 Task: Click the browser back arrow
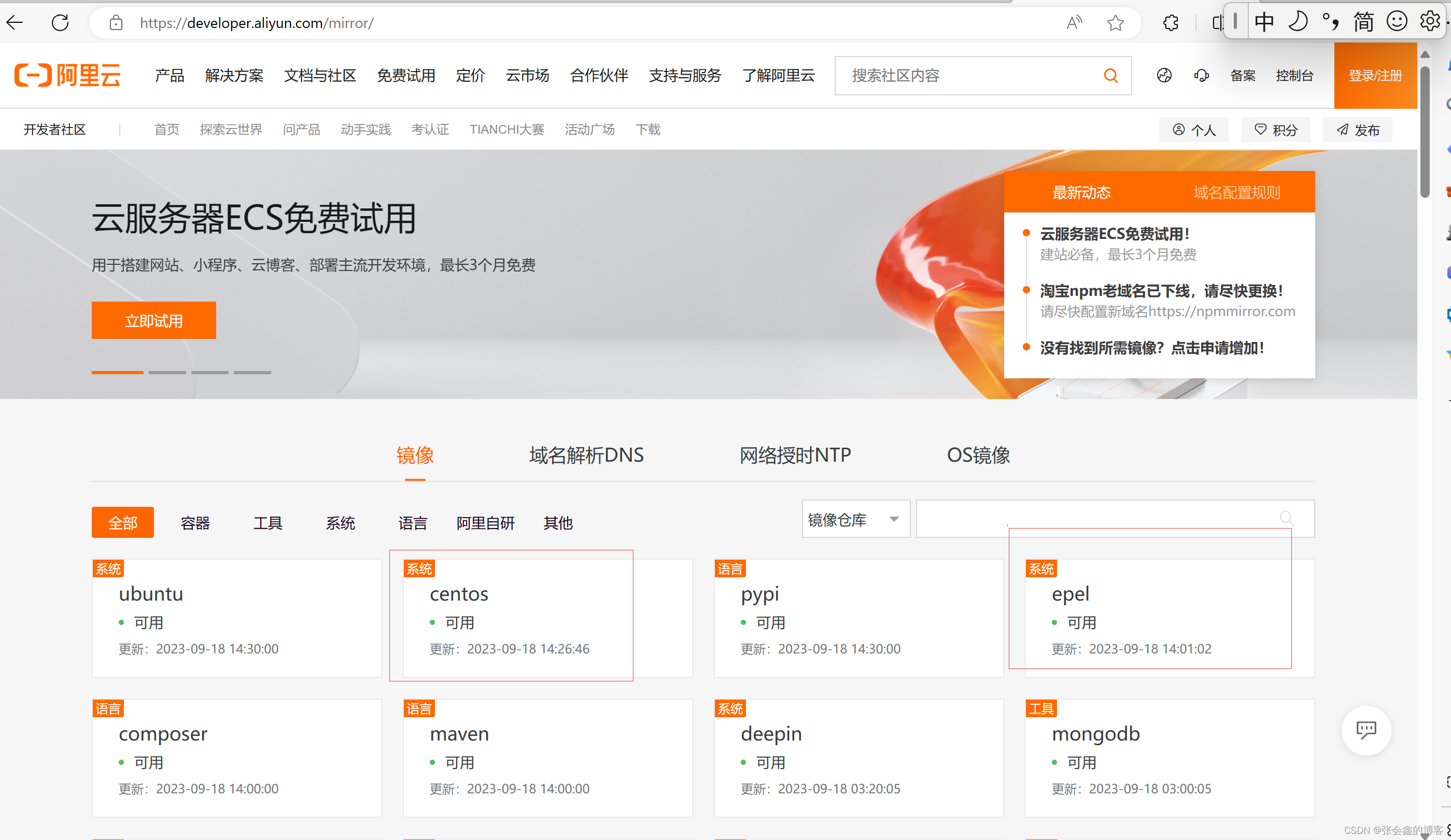coord(15,23)
